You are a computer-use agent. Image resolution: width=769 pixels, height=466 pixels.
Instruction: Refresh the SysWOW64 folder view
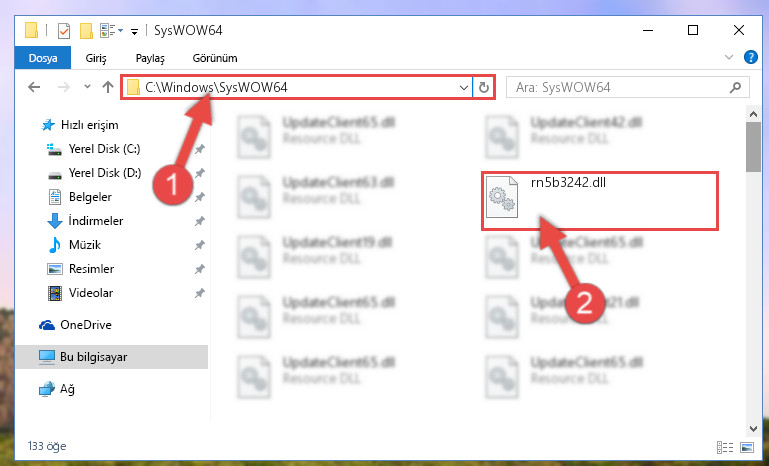(484, 87)
